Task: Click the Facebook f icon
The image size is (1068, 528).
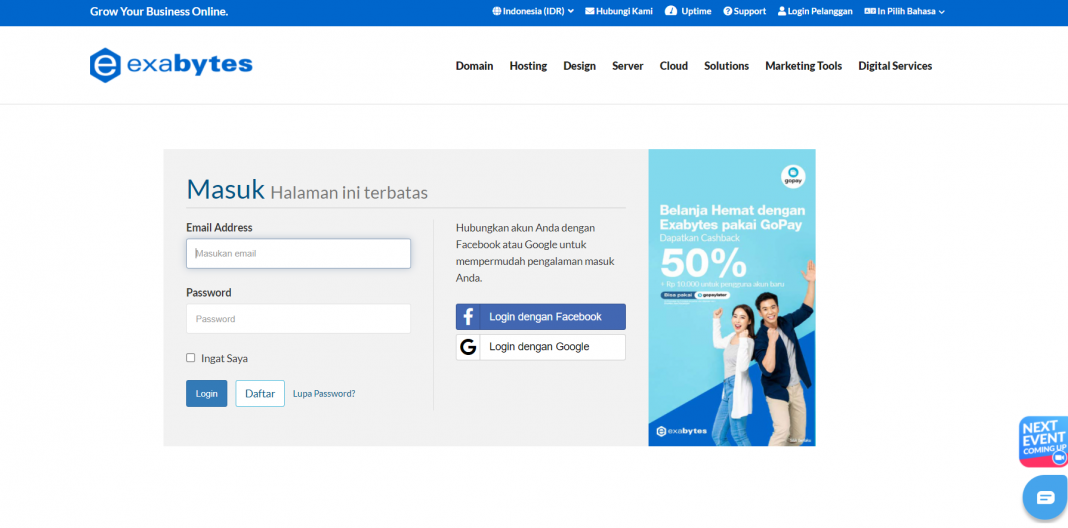Action: (468, 317)
